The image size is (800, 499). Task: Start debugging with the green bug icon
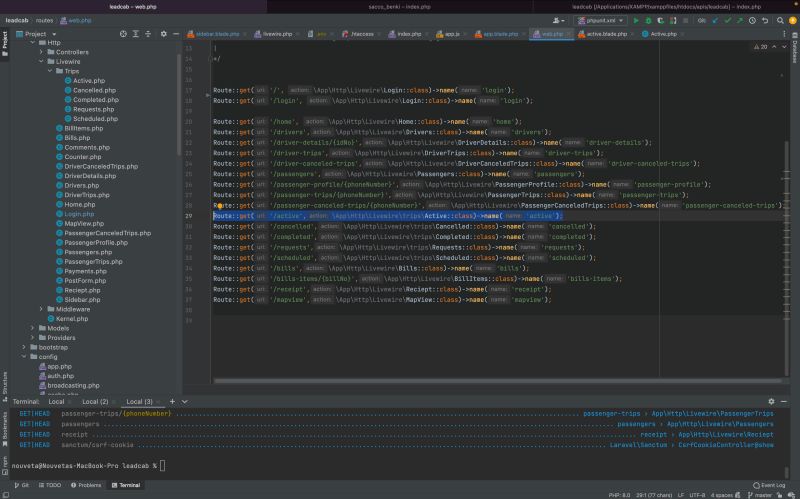[648, 20]
